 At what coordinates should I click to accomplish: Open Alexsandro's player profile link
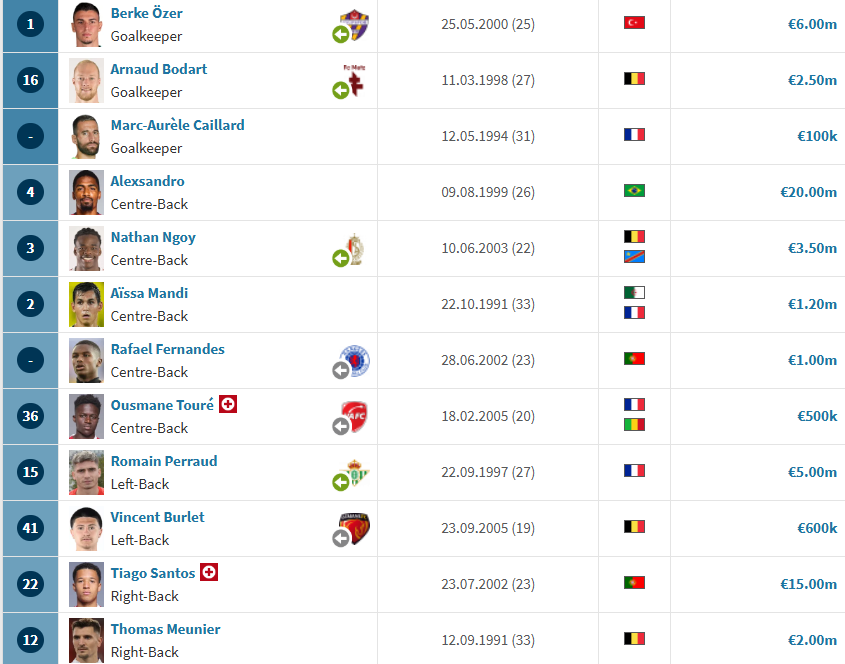(x=148, y=181)
